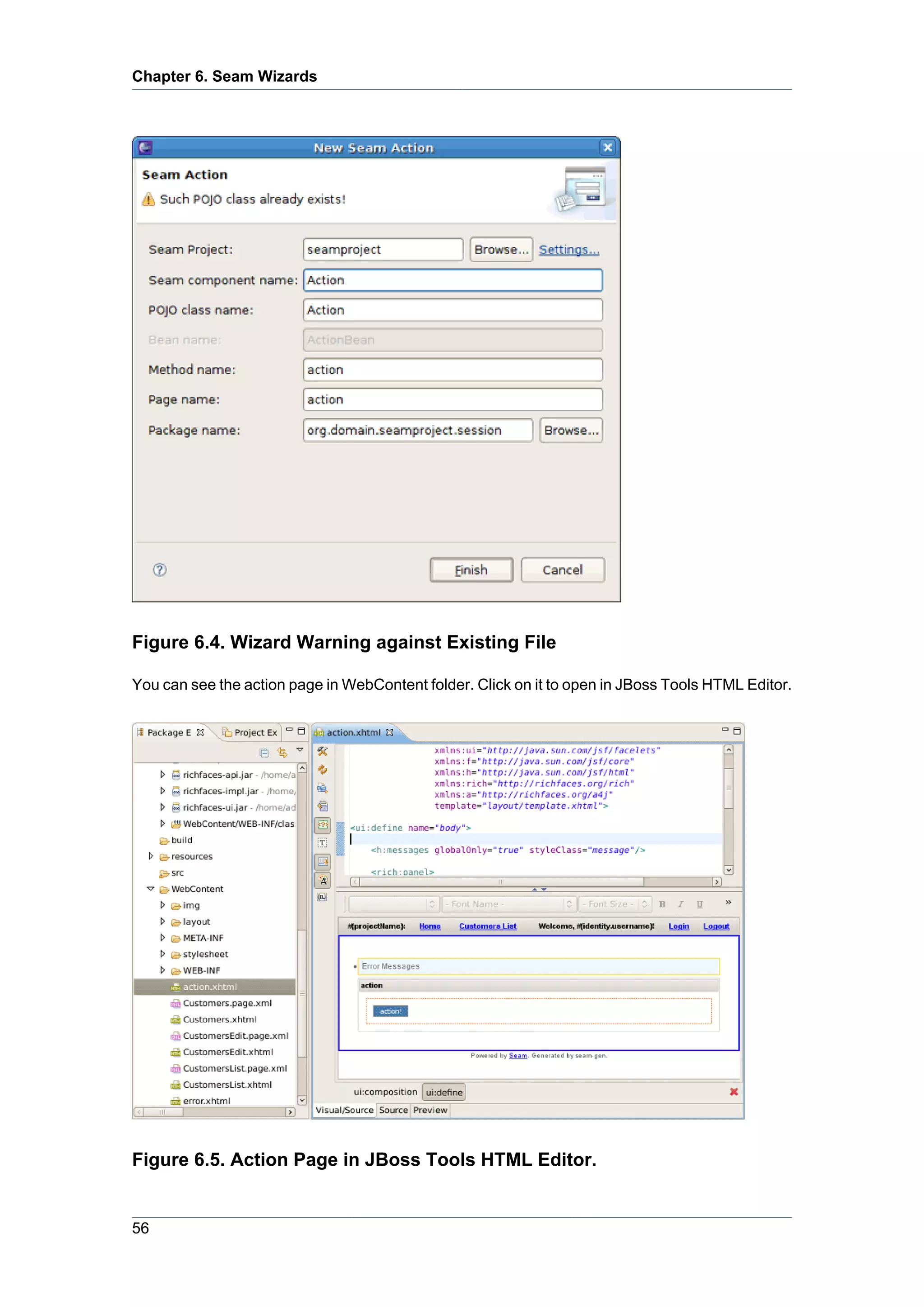Viewport: 924px width, 1307px height.
Task: Toggle the text formatting toolbar icon (palette A)
Action: [323, 880]
